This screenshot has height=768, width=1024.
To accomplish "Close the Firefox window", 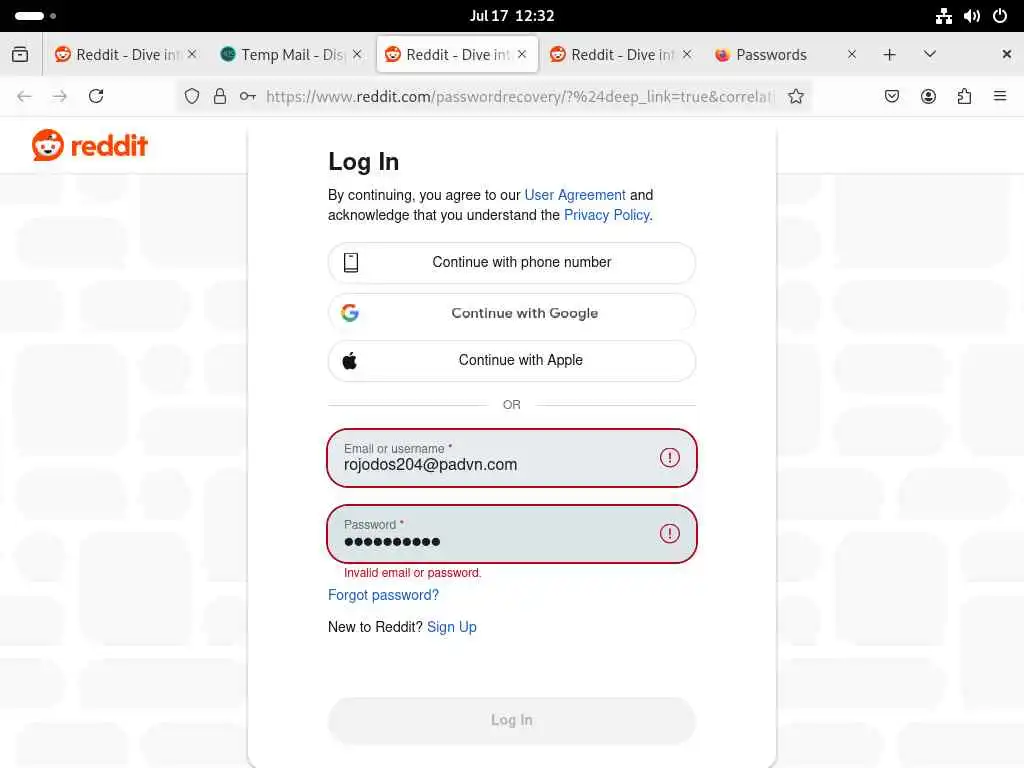I will (x=1006, y=55).
